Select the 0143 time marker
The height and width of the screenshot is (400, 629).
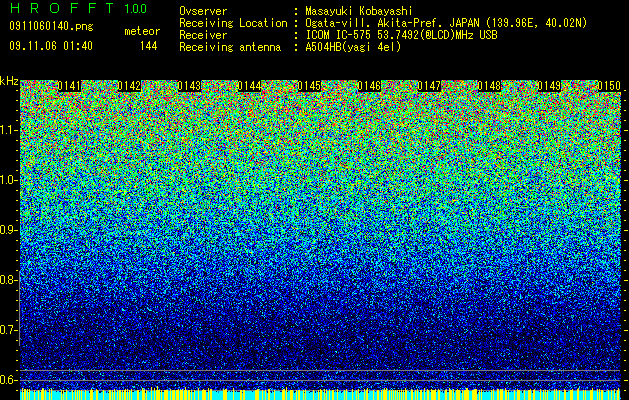click(189, 86)
